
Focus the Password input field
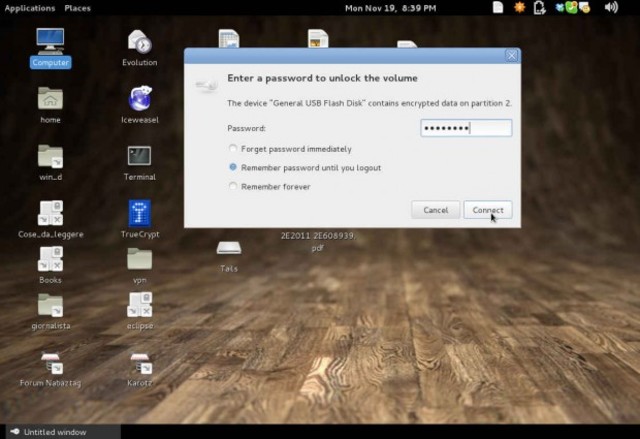pyautogui.click(x=466, y=128)
